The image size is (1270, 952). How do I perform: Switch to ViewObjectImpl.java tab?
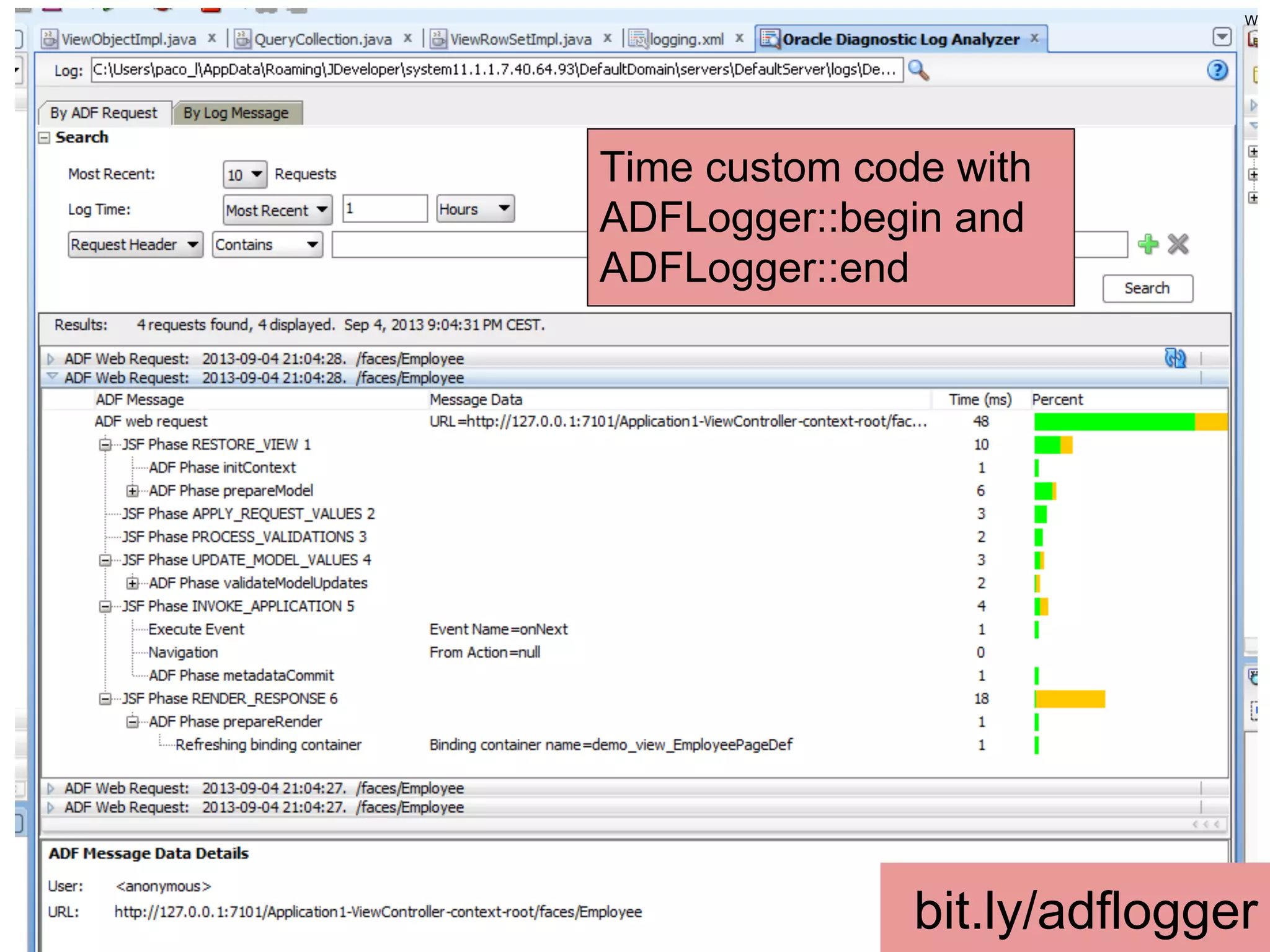coord(128,40)
